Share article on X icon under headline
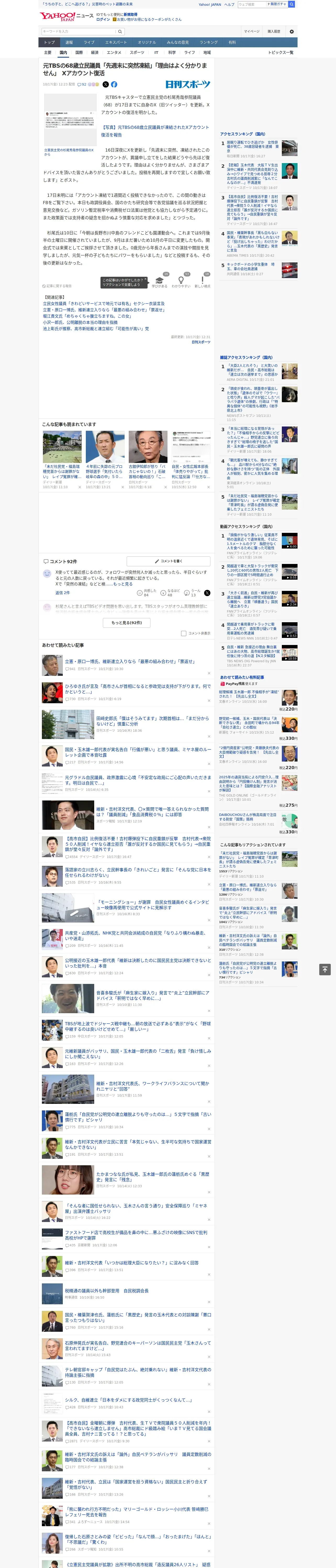 (105, 85)
